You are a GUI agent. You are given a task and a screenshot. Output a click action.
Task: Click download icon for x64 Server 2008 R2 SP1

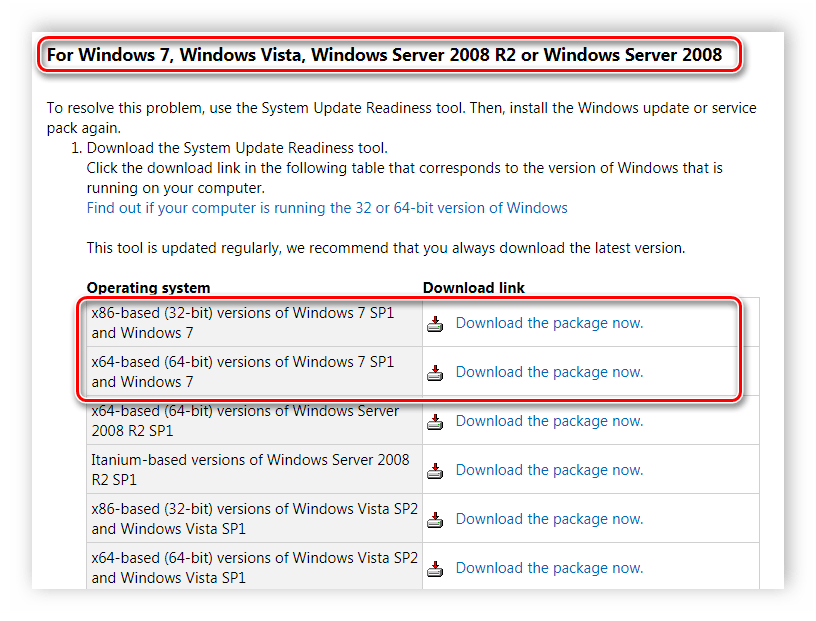click(435, 422)
